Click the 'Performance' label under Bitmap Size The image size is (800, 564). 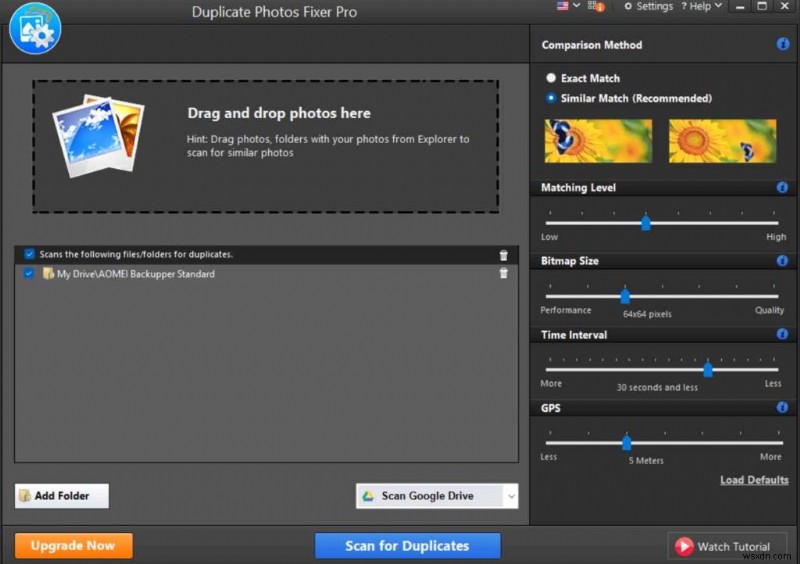coord(566,310)
